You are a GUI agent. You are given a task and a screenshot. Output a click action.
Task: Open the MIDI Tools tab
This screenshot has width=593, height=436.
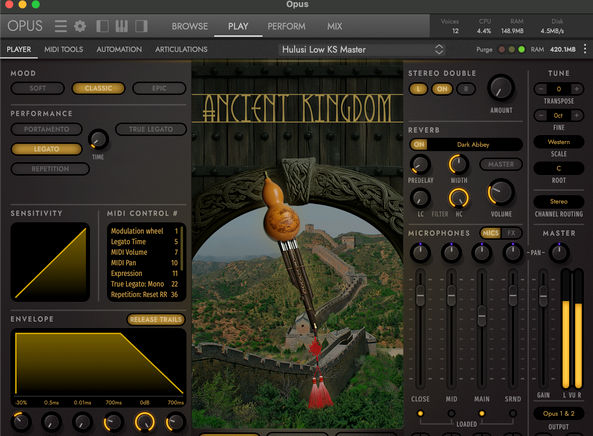pyautogui.click(x=64, y=49)
